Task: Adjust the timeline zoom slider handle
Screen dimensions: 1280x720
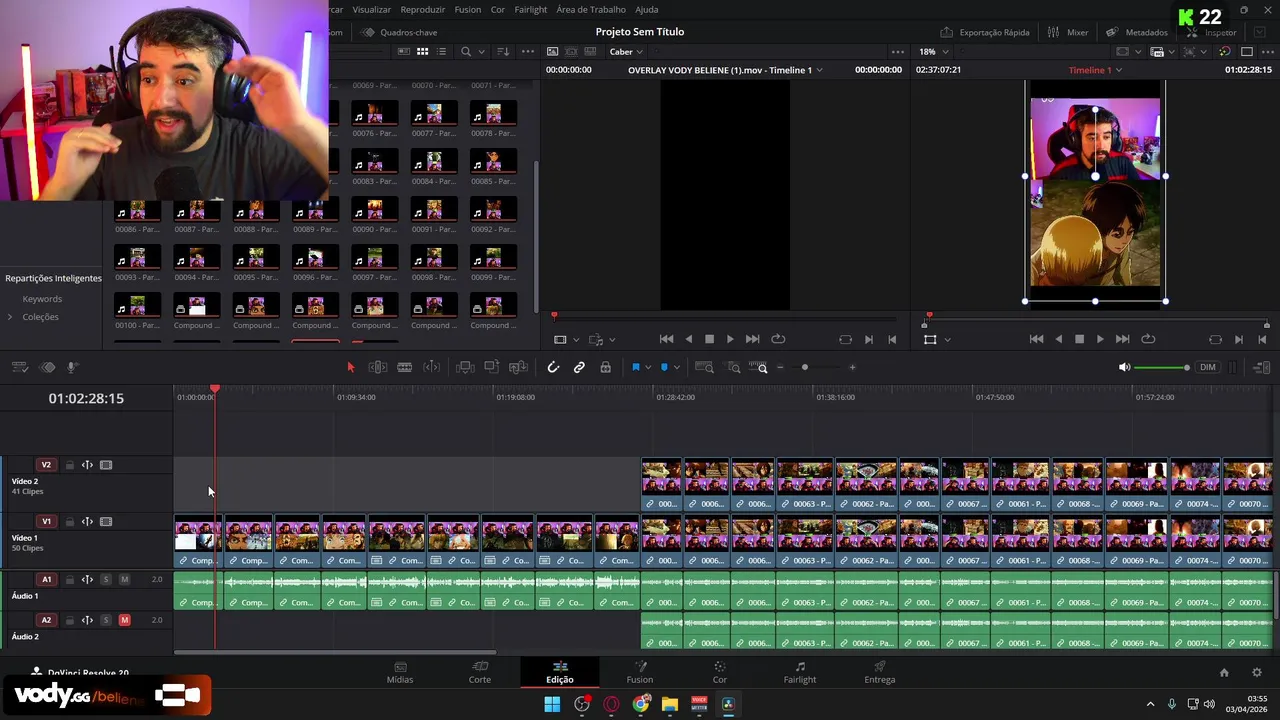Action: pos(805,367)
